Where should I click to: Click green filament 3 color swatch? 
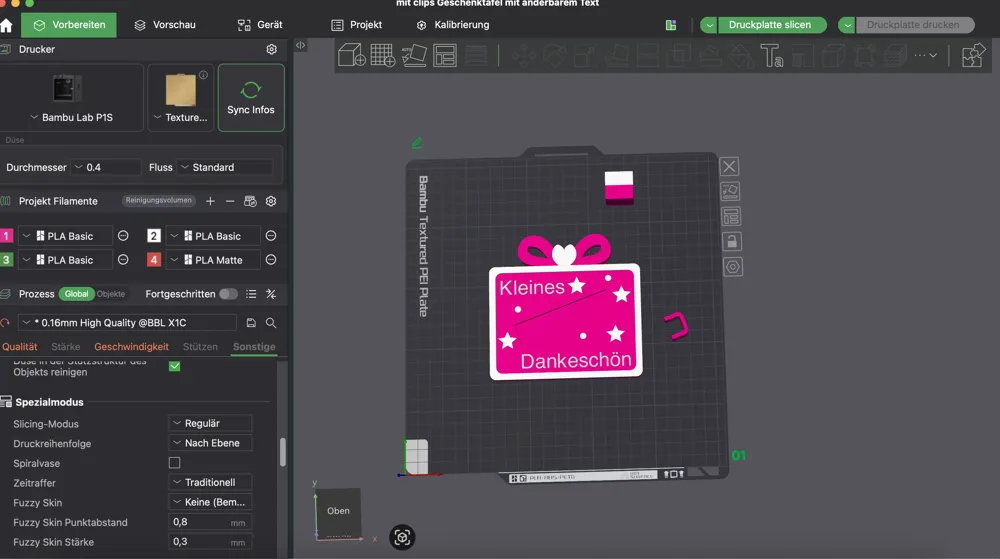[x=6, y=260]
